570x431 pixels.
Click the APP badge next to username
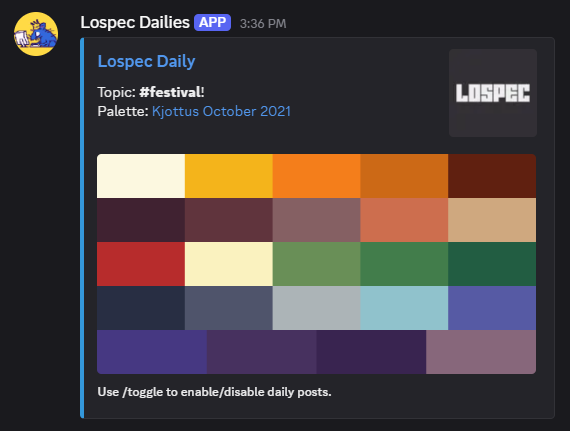tap(212, 23)
